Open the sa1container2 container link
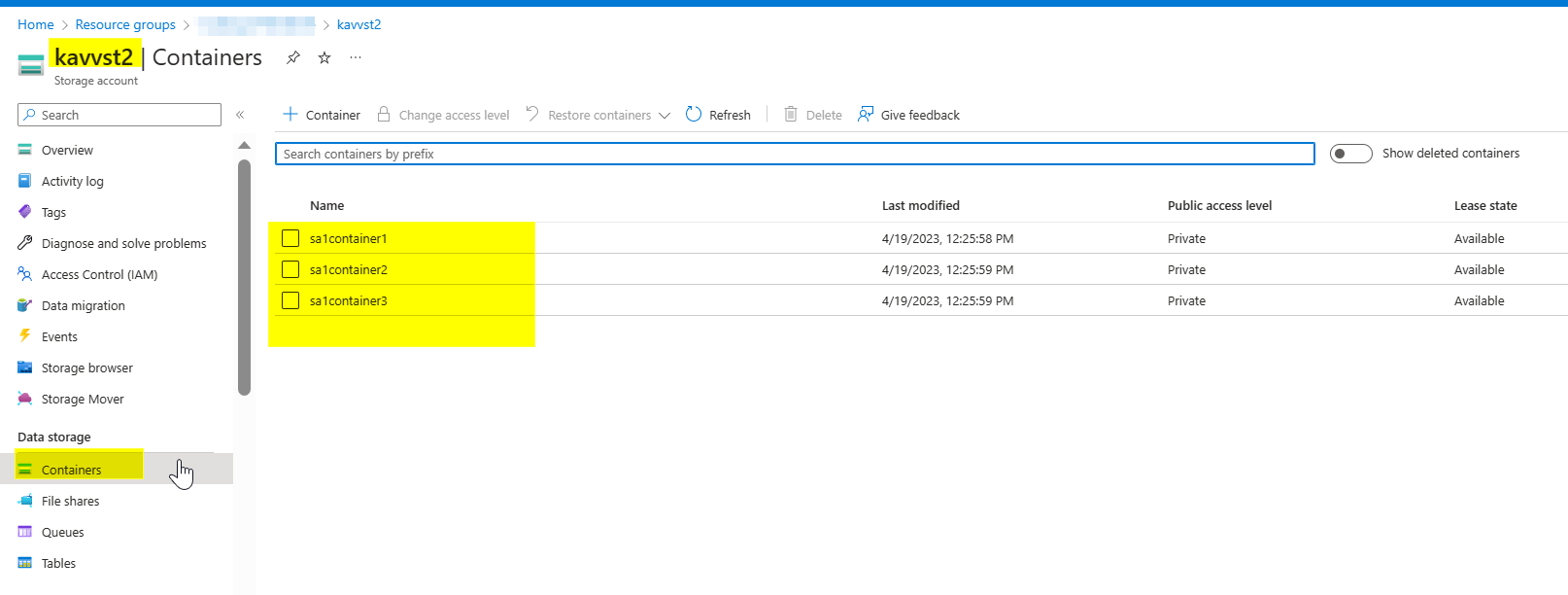The image size is (1568, 595). 349,269
